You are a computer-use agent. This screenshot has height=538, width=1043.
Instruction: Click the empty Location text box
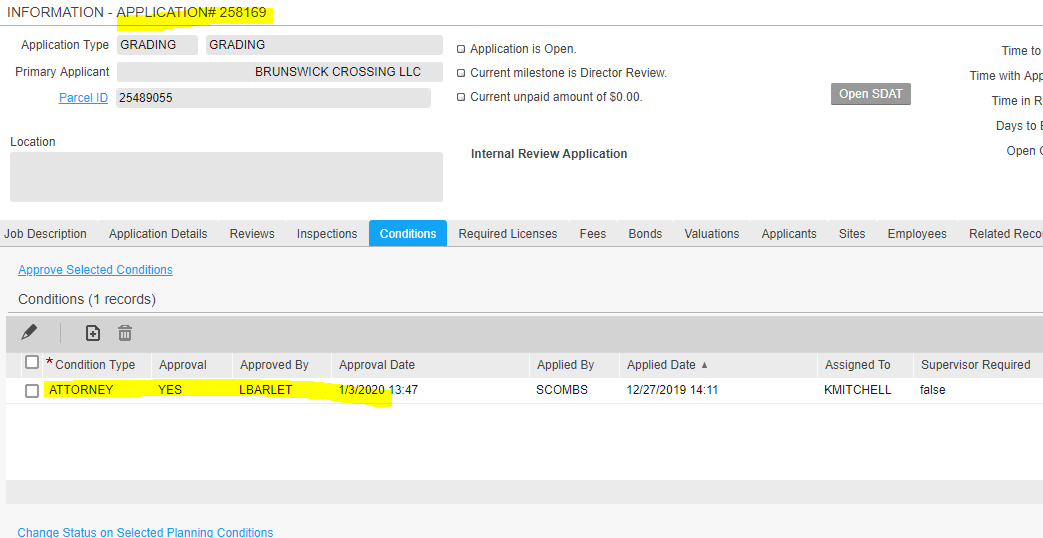(226, 177)
